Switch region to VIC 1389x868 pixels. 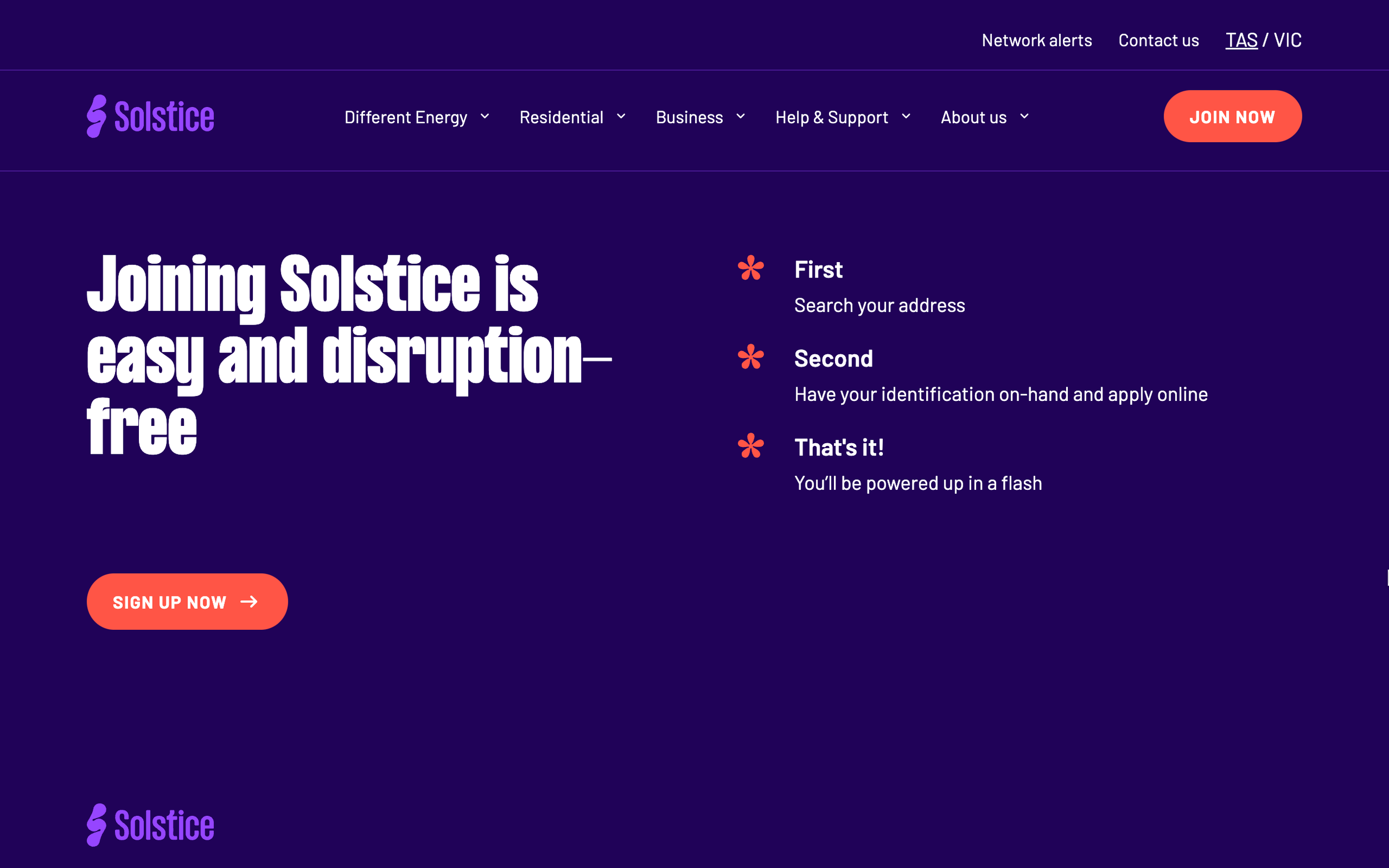pos(1288,39)
